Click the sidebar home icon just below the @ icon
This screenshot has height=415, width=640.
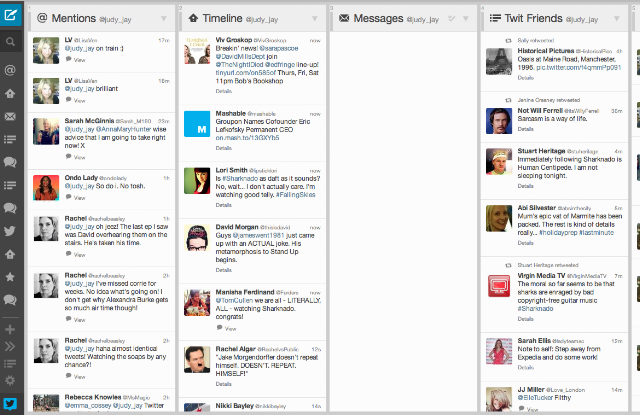coord(10,93)
